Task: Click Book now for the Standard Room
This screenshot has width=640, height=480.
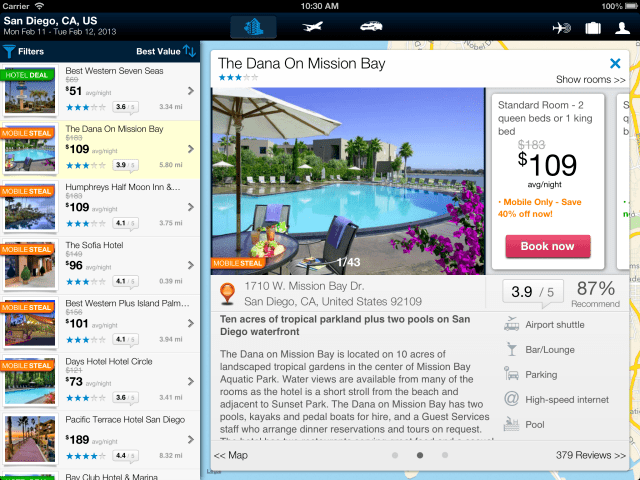Action: pos(548,246)
